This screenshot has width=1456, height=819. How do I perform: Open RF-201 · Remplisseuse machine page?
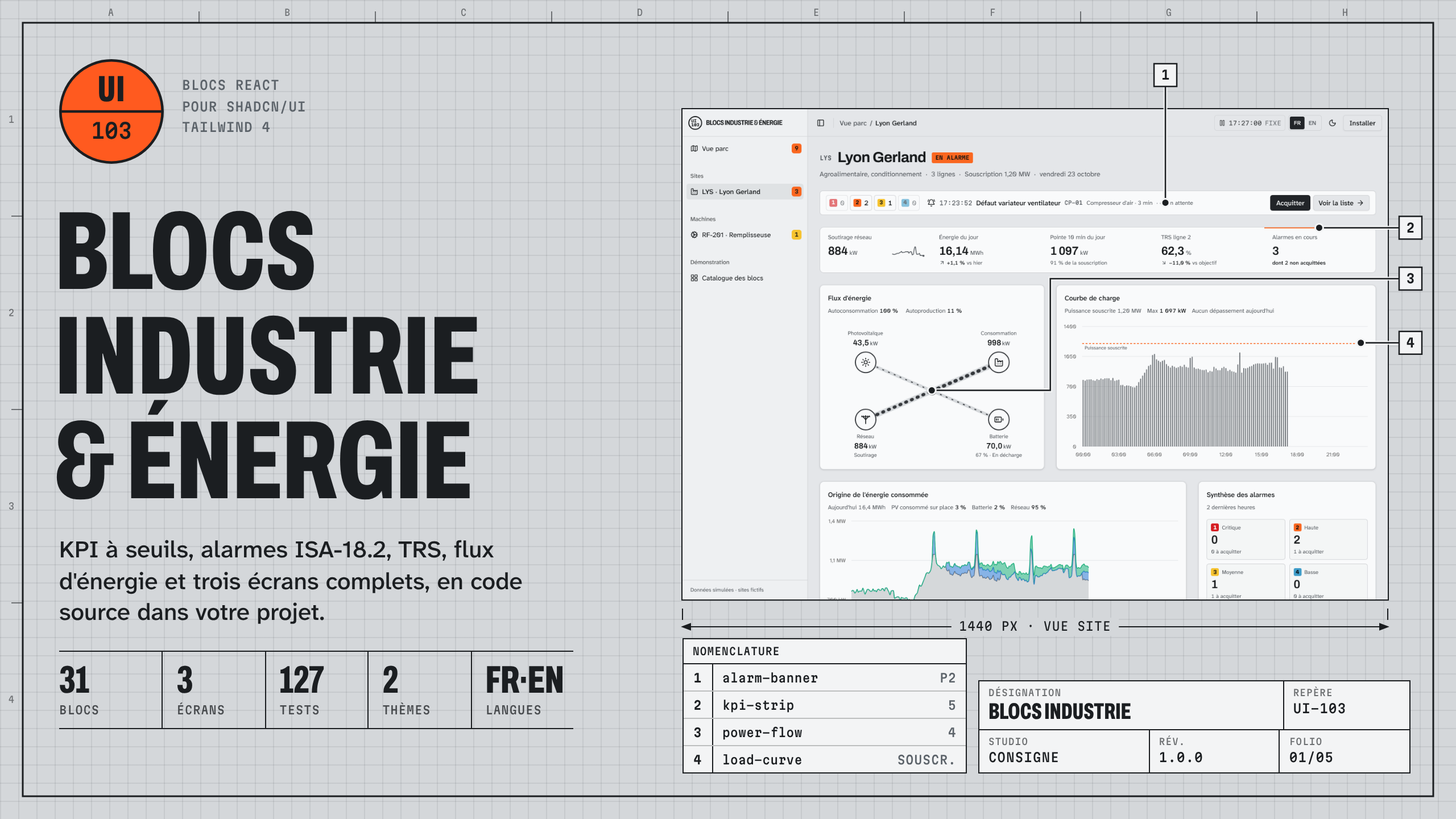[x=745, y=235]
